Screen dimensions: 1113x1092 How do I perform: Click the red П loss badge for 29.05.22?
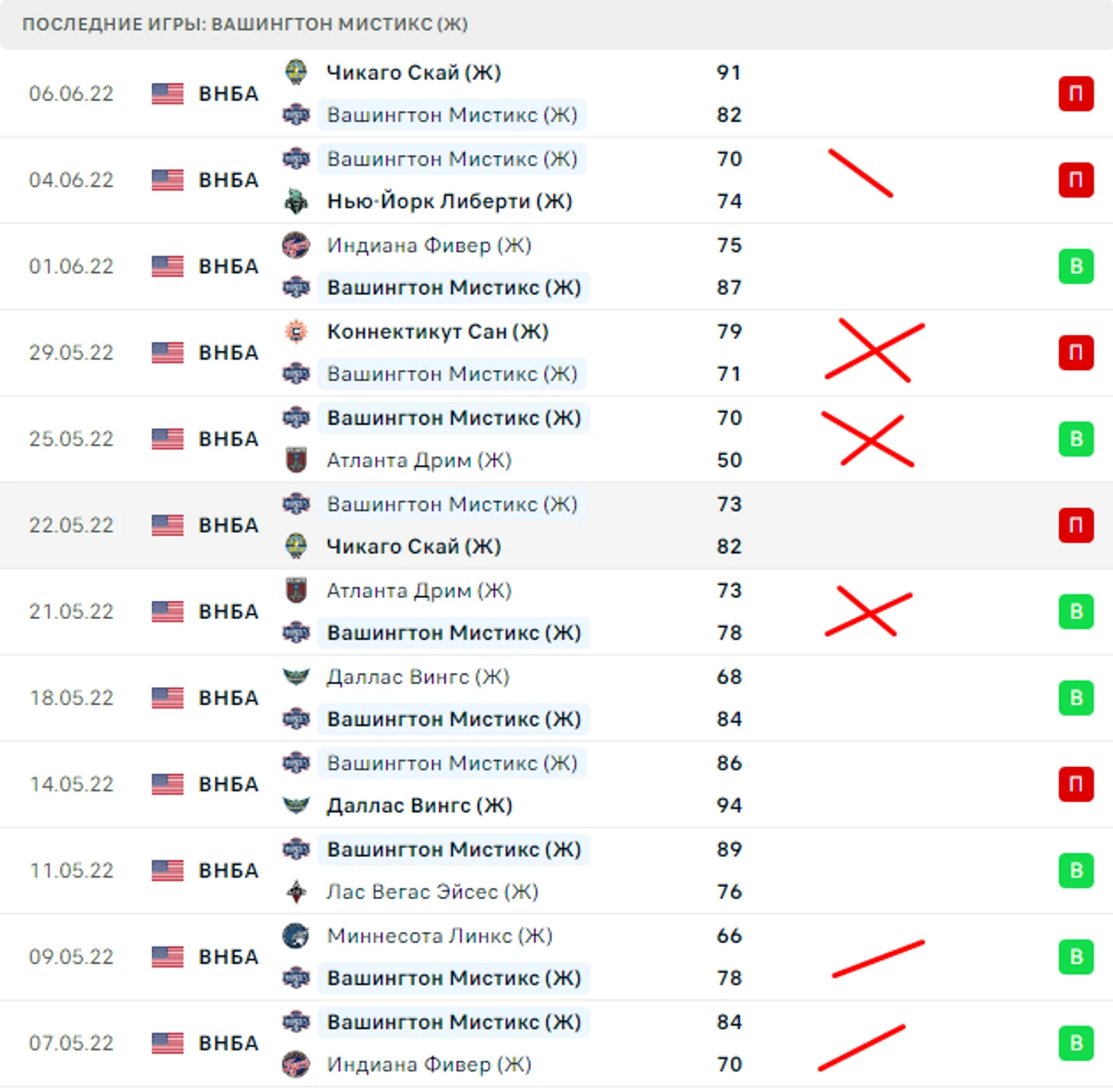pos(1076,352)
